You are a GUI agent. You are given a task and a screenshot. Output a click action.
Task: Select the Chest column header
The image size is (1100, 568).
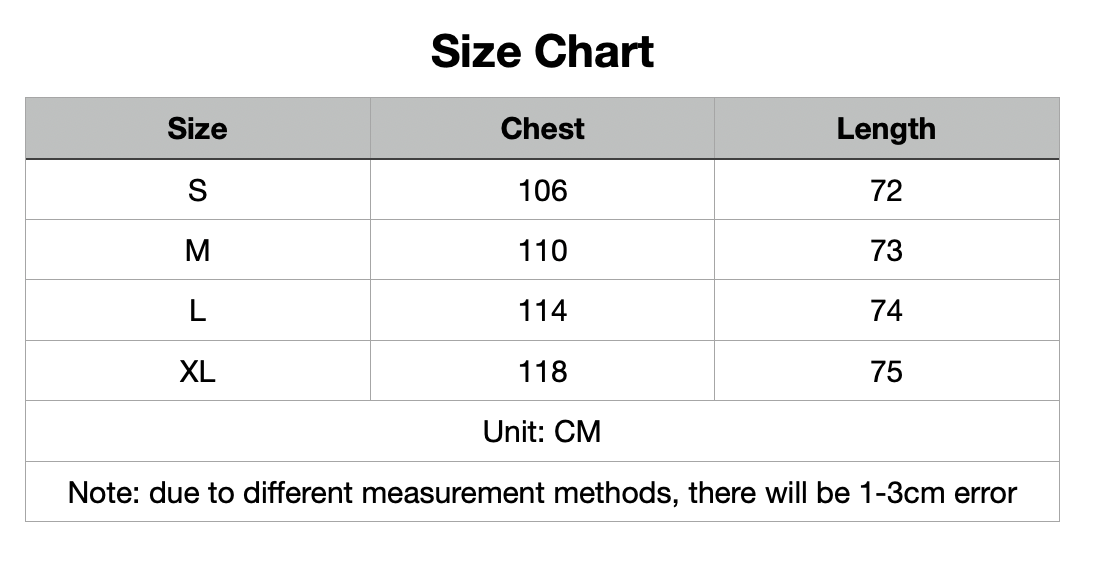tap(542, 129)
